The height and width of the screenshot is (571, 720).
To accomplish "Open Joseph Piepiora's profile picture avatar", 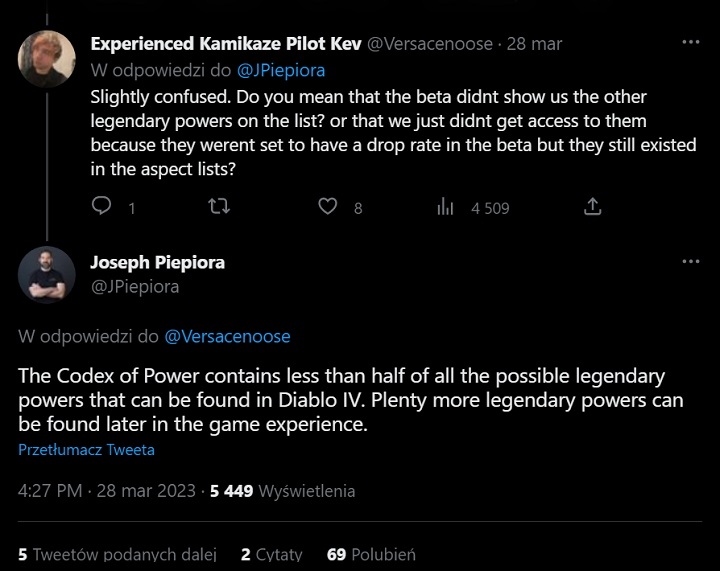I will (x=47, y=274).
